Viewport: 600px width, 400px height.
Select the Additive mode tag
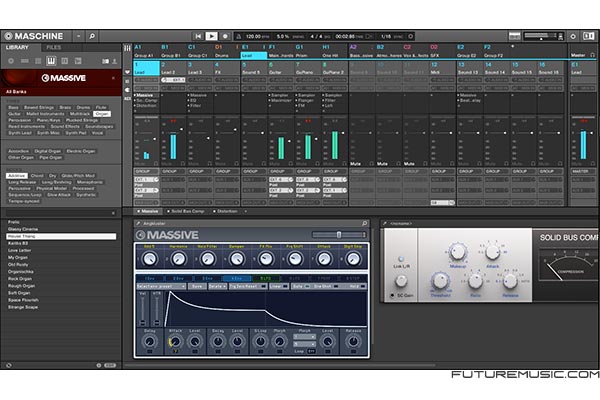16,176
